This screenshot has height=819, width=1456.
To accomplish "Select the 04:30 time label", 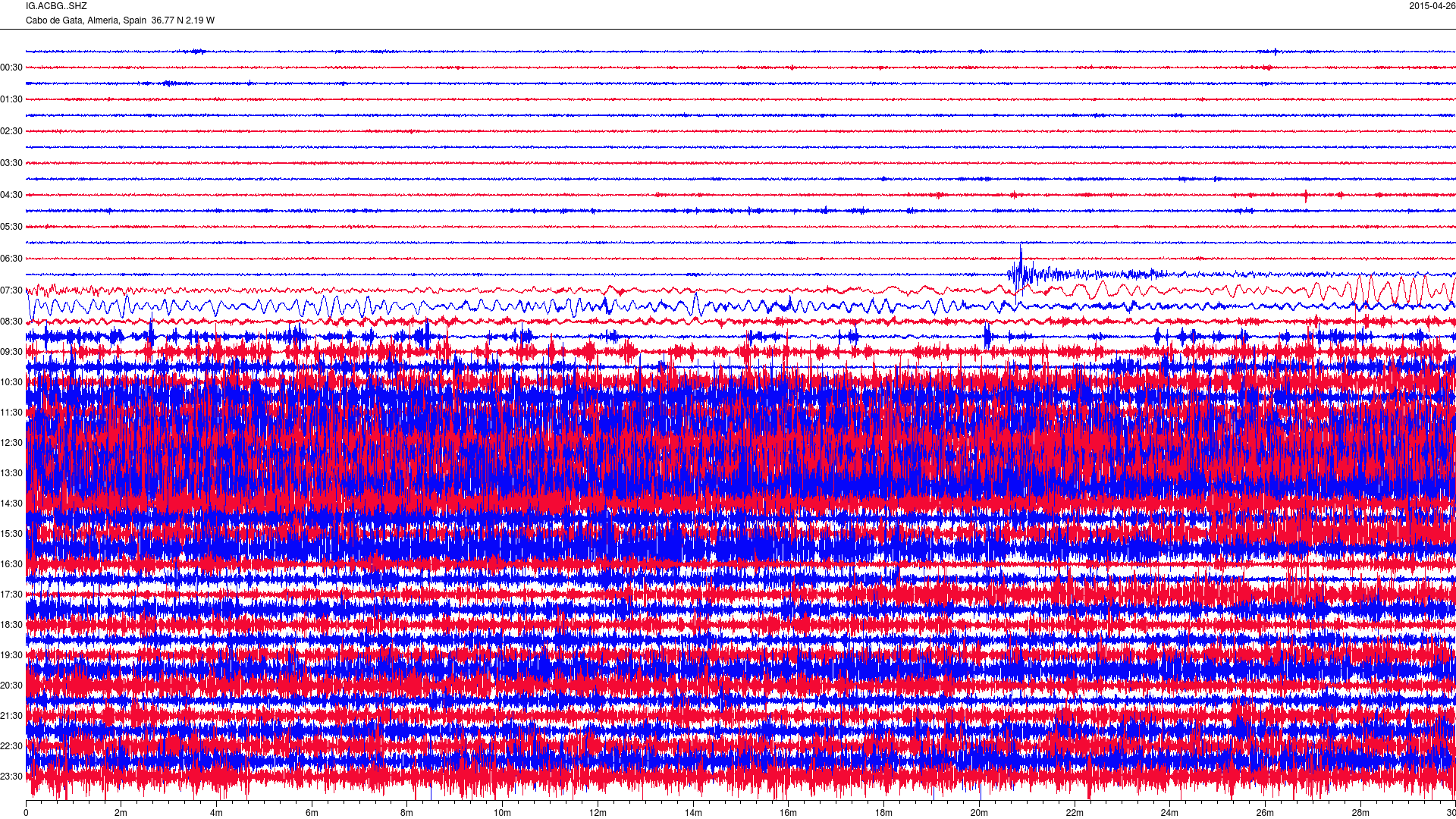I will [x=11, y=195].
